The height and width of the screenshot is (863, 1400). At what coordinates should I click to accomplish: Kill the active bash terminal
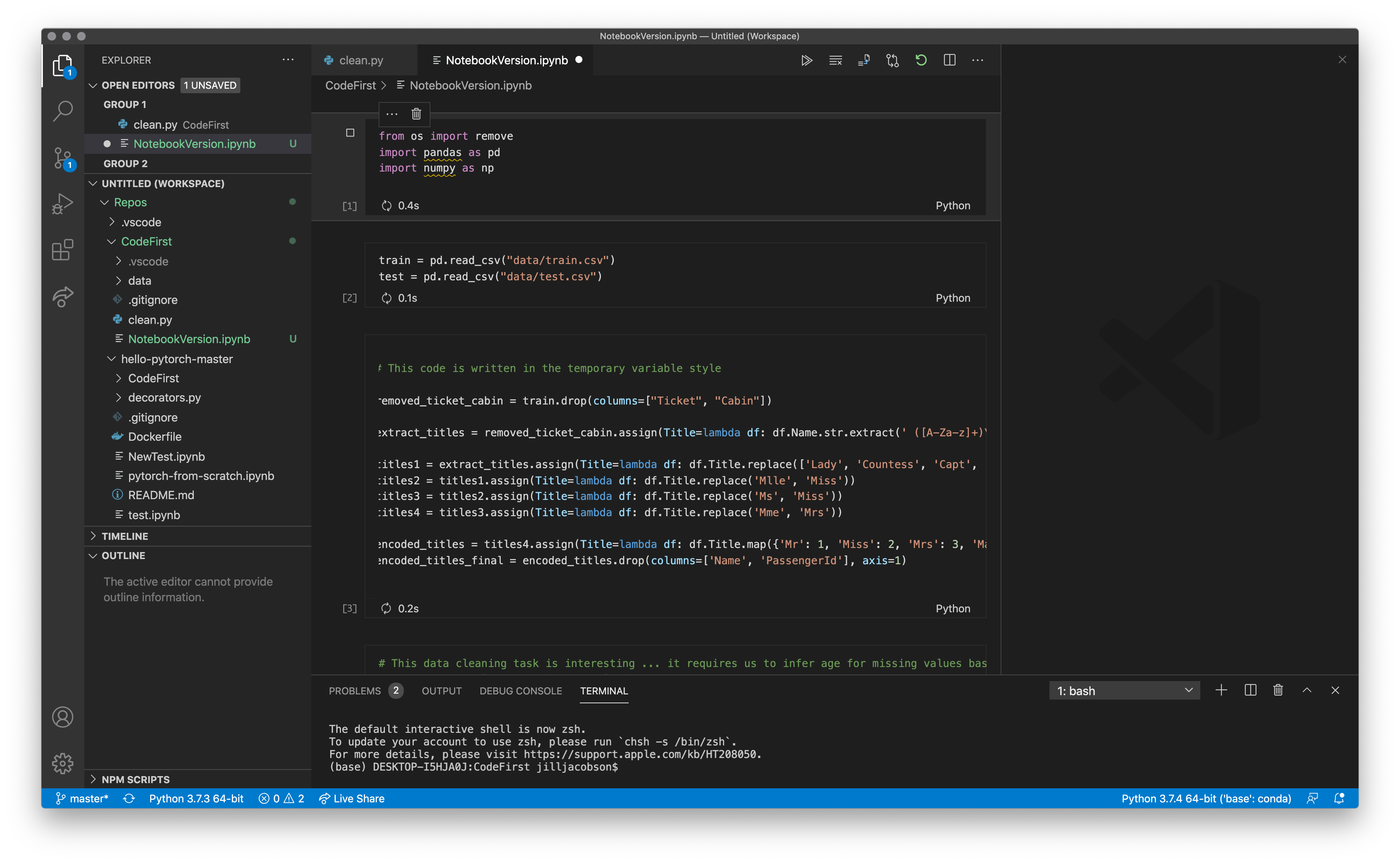click(x=1277, y=690)
